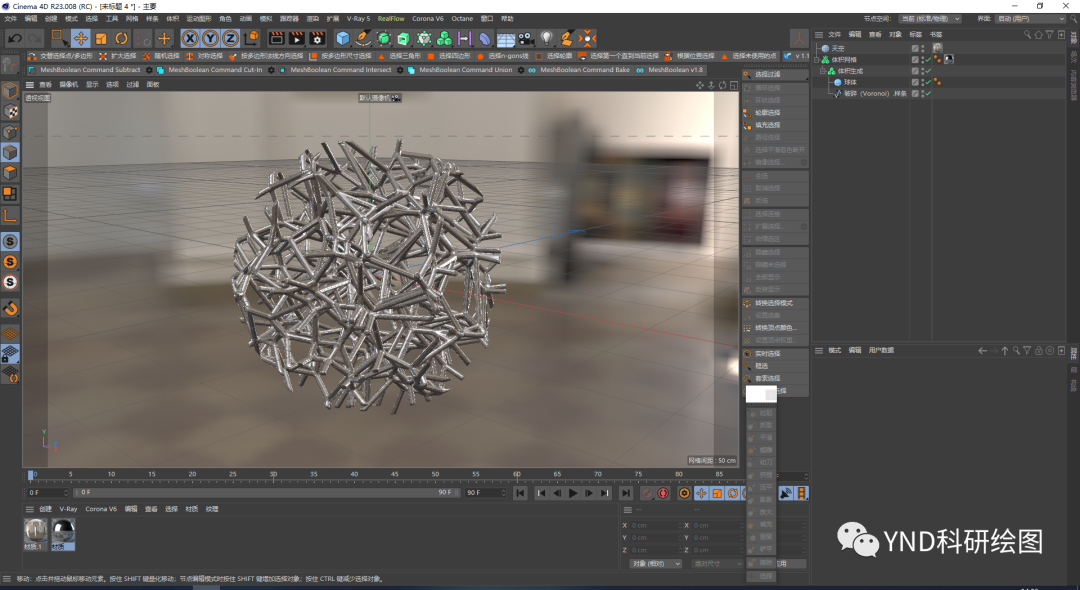1080x590 pixels.
Task: Collapse the 体积网格 tree node
Action: [817, 60]
